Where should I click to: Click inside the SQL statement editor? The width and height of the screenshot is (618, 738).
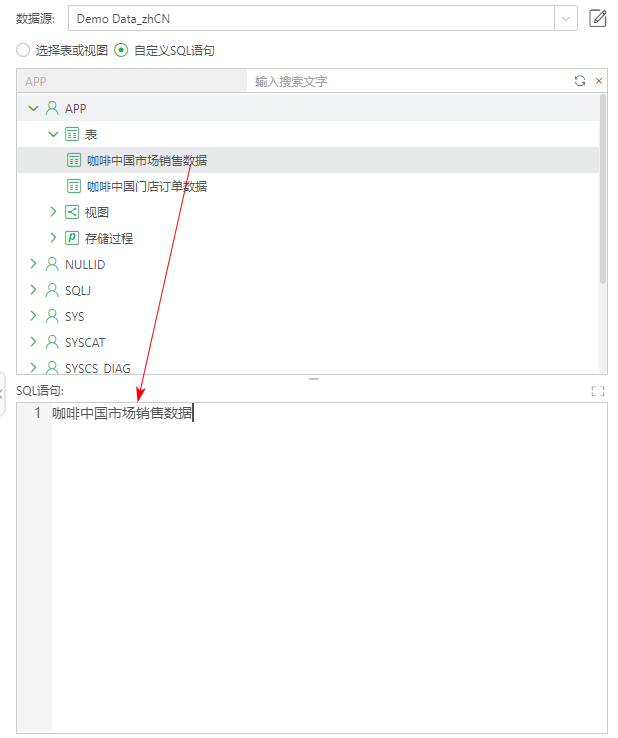[x=329, y=567]
